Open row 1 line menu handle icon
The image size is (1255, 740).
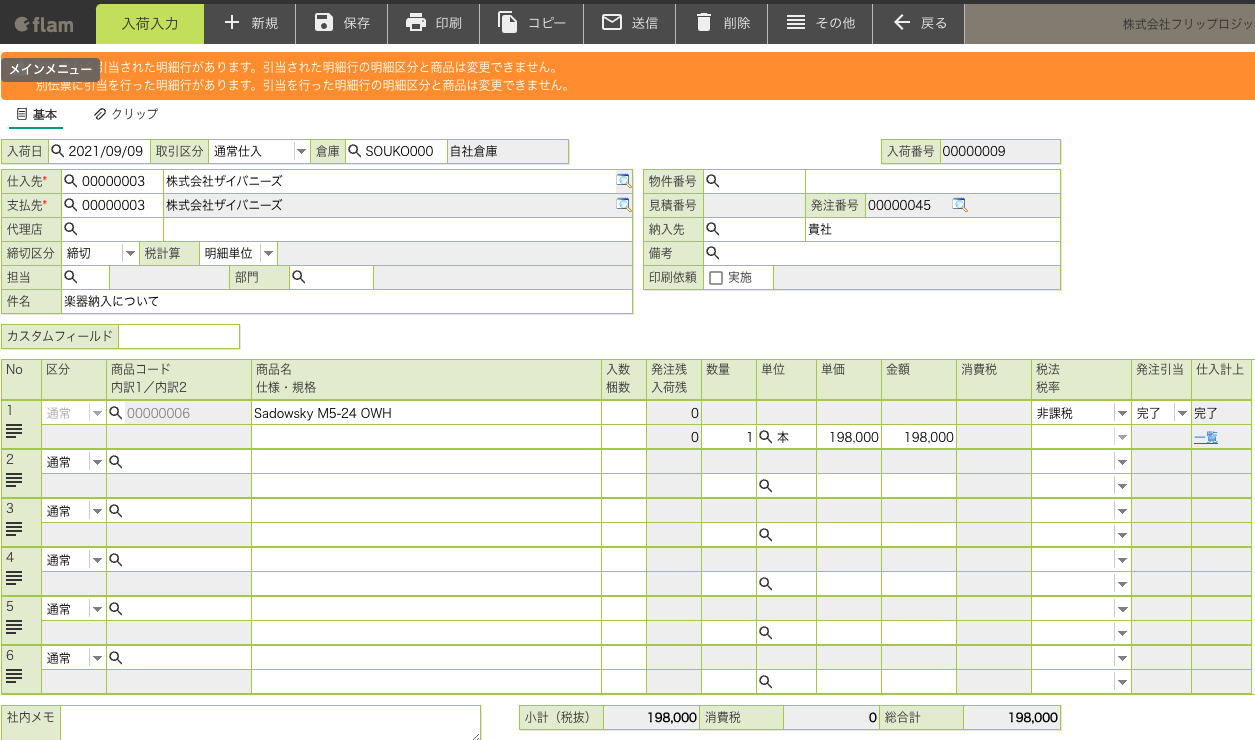[14, 431]
